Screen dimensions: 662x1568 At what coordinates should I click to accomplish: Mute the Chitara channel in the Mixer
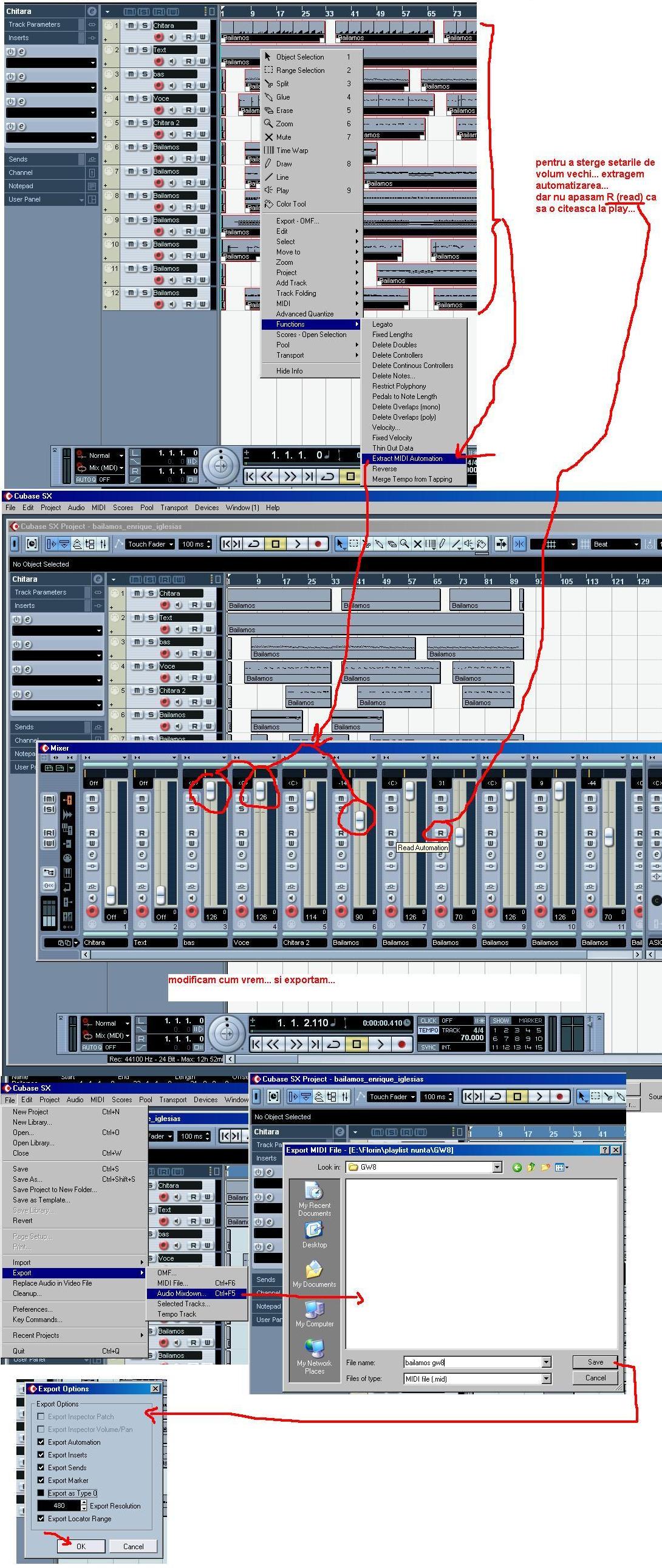(x=92, y=798)
